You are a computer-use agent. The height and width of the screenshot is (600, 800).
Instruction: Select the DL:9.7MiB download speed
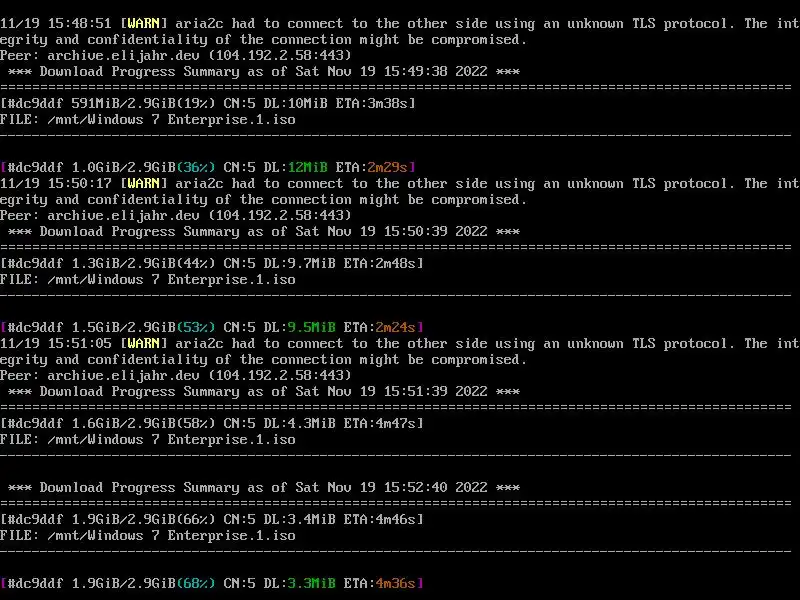pyautogui.click(x=299, y=263)
